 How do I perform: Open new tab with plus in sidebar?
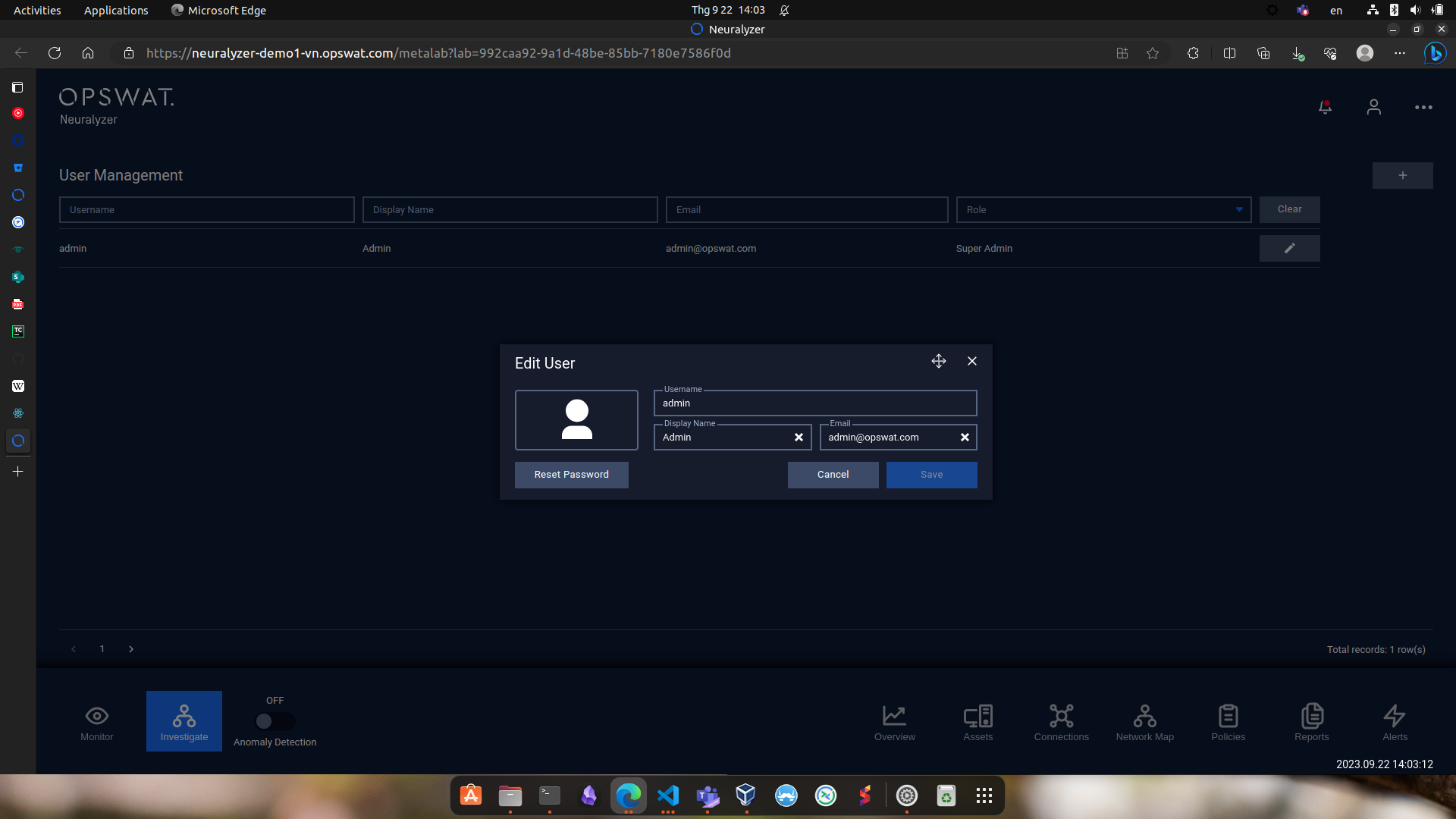18,472
